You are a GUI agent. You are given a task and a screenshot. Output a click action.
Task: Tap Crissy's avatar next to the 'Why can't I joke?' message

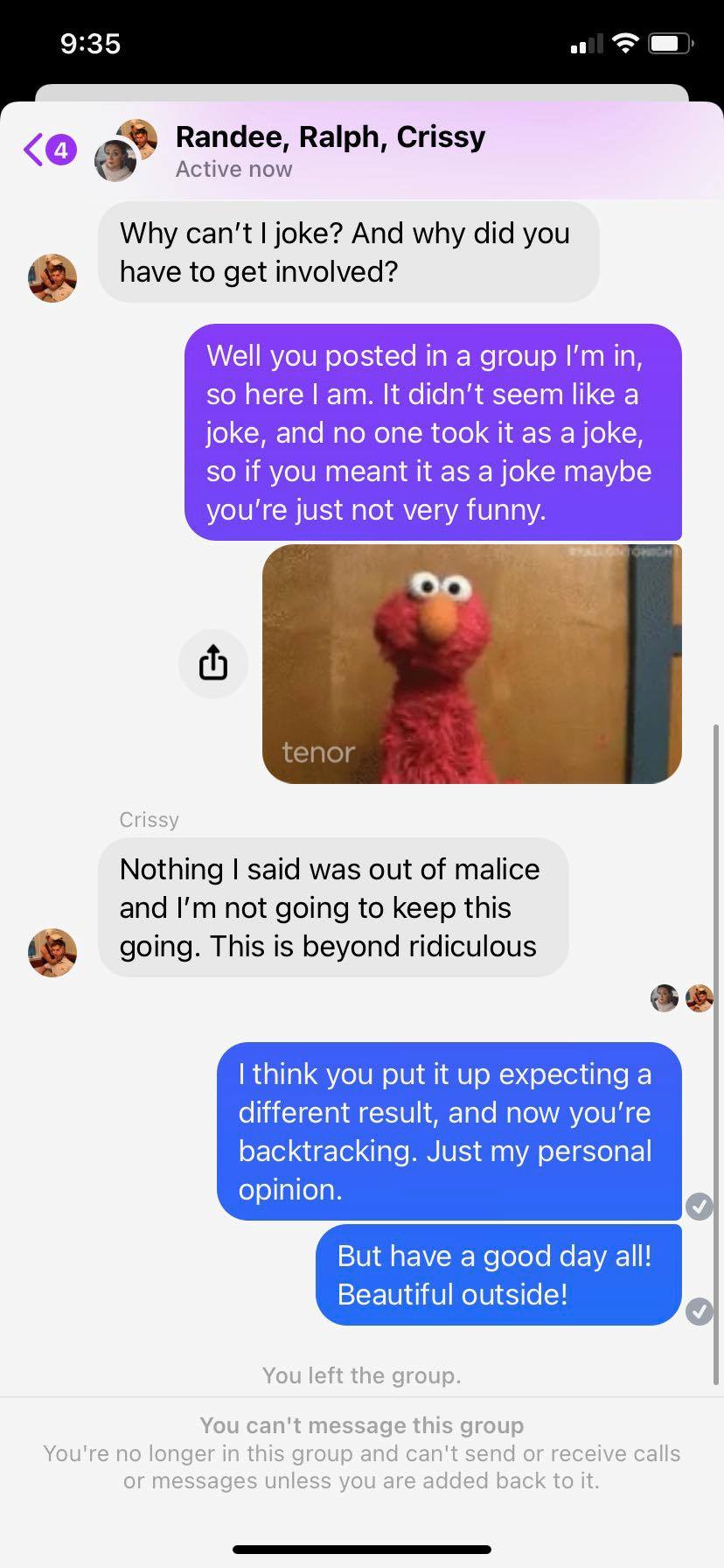coord(52,278)
